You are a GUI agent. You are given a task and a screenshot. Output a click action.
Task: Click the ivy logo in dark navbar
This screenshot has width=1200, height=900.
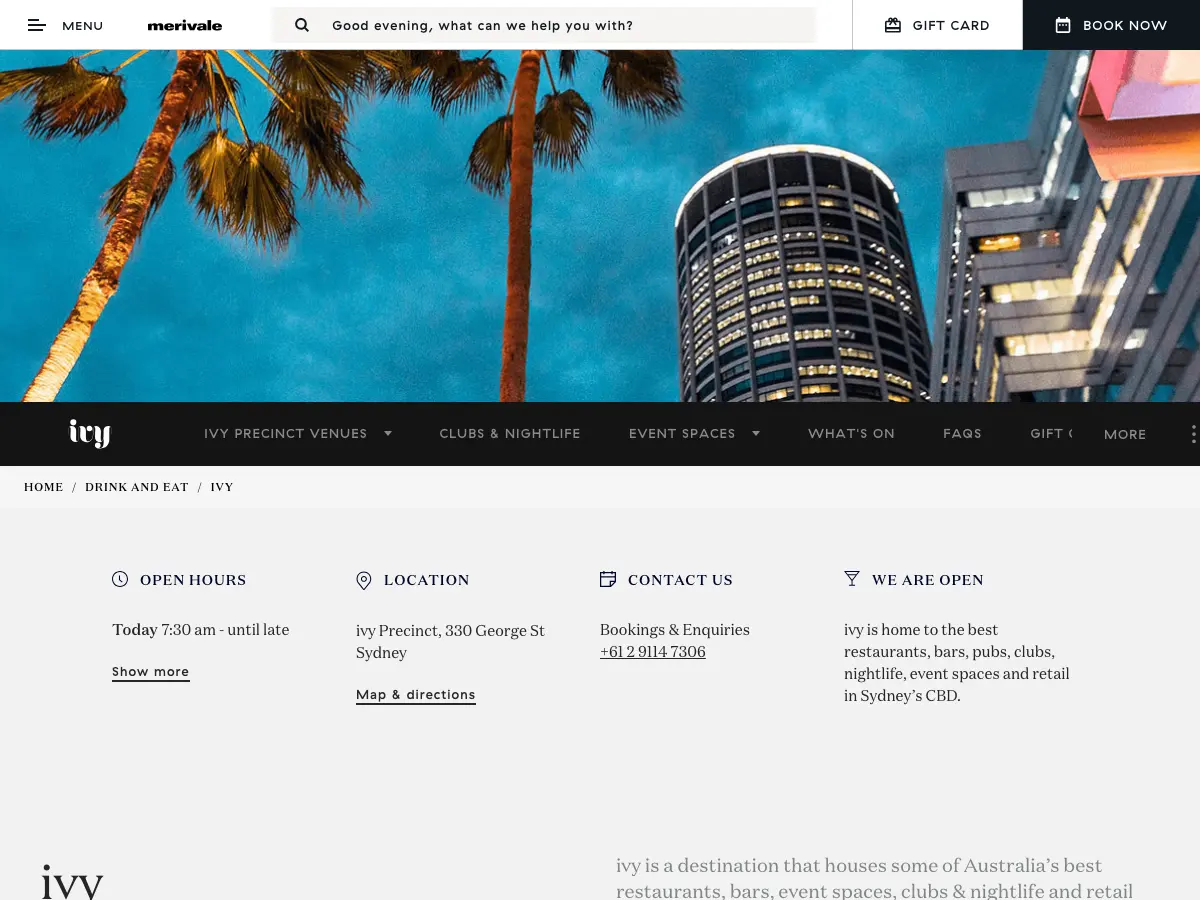pos(89,433)
